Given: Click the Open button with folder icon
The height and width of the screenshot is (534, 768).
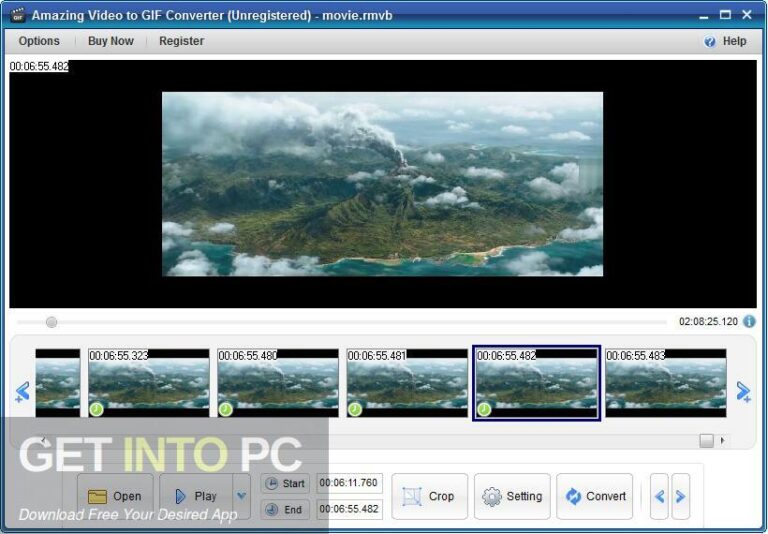Looking at the screenshot, I should click(x=115, y=496).
